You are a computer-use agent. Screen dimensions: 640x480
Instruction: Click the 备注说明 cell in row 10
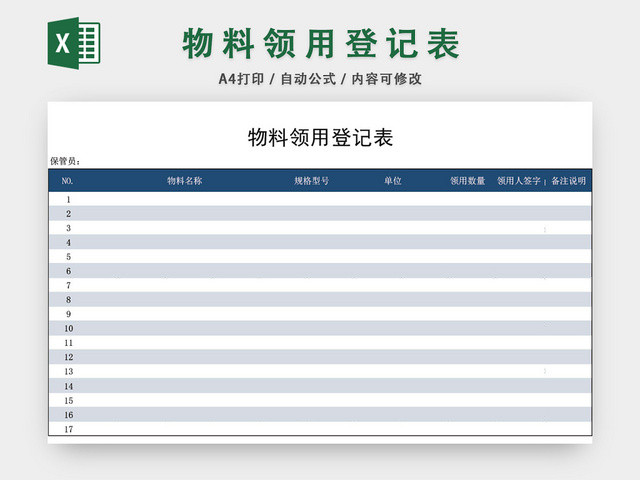tap(569, 328)
